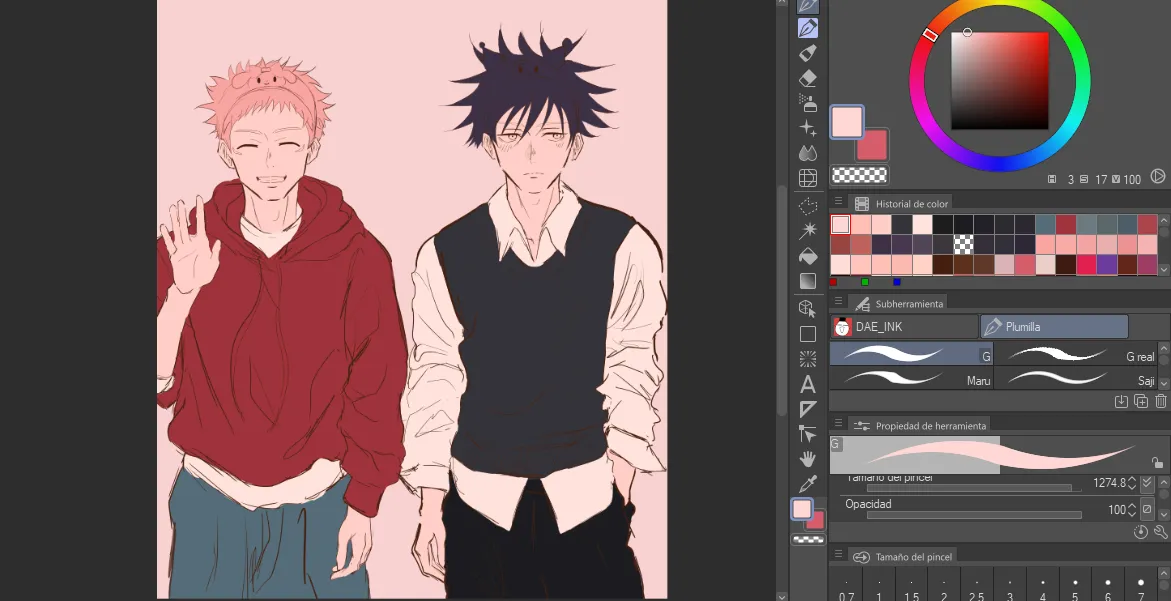The width and height of the screenshot is (1171, 601).
Task: Pick brush size preset 2.5
Action: (x=977, y=585)
